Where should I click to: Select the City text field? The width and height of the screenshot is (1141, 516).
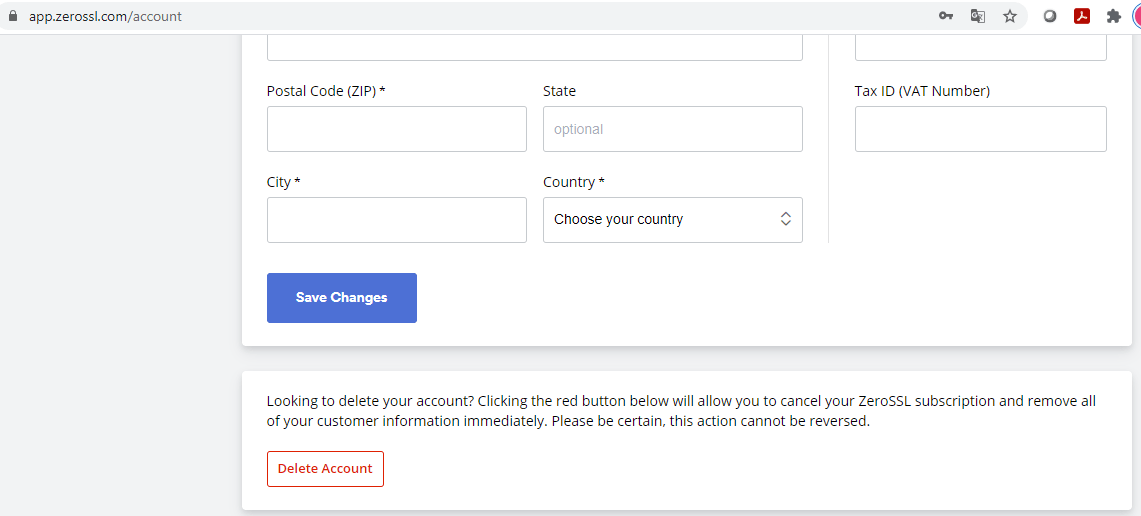[397, 219]
